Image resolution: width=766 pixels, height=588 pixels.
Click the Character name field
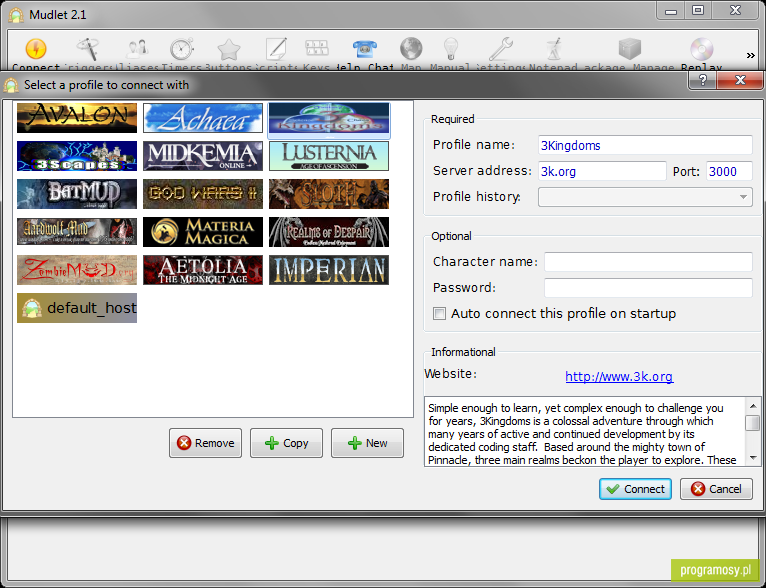(648, 262)
